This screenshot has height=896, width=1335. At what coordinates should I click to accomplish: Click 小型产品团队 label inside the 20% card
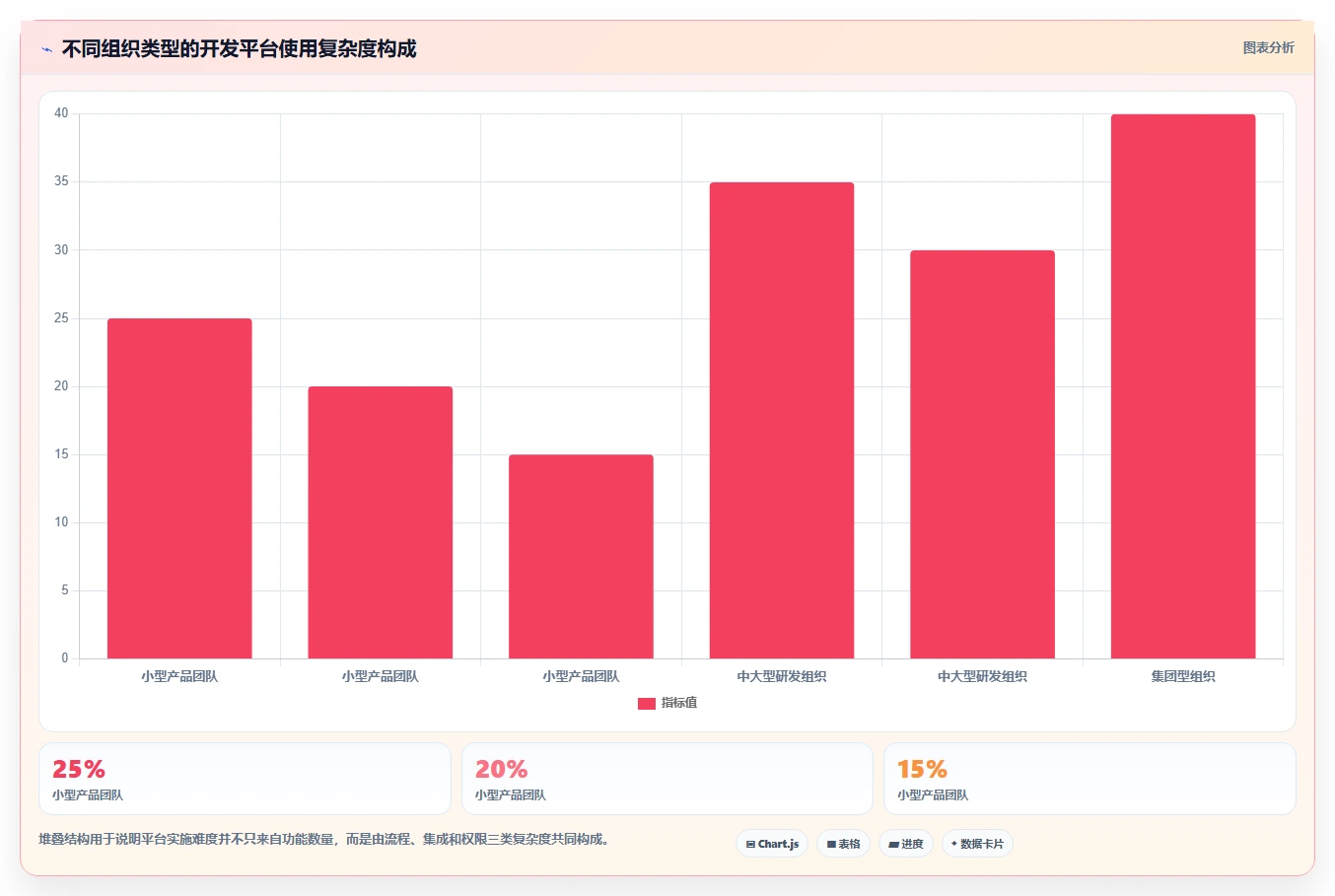(511, 795)
